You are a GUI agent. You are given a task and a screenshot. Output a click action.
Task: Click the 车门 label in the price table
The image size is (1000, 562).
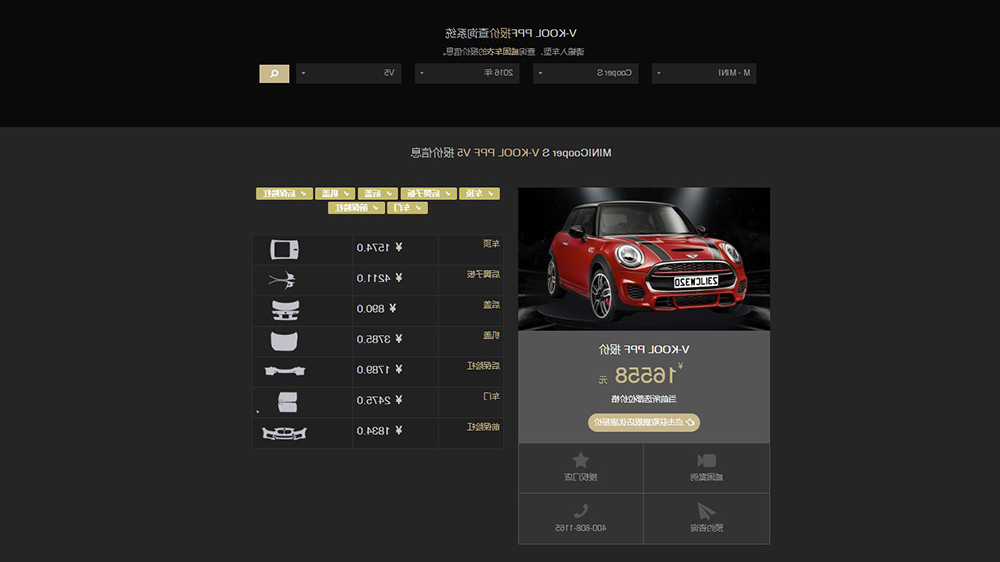click(491, 397)
